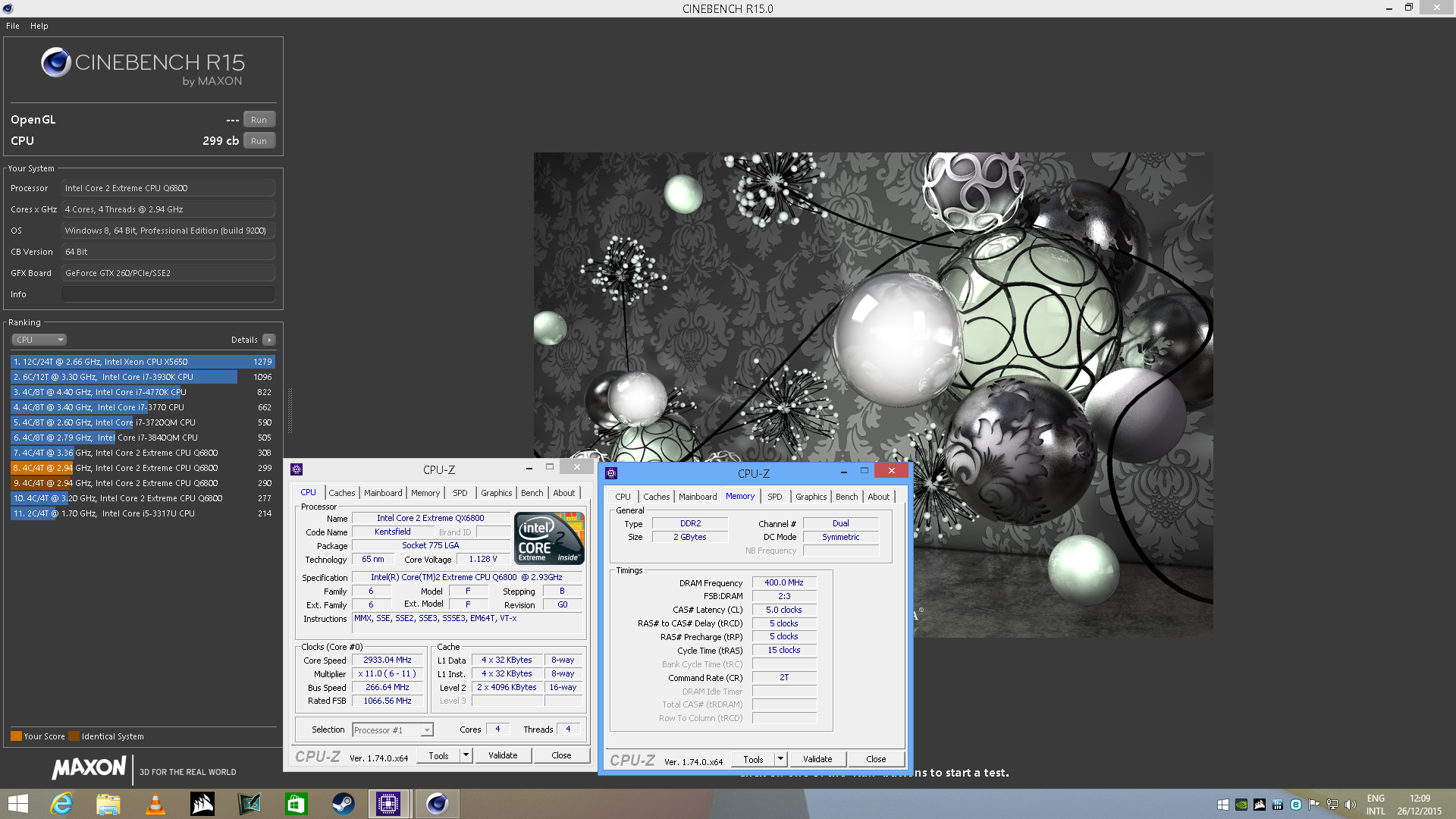Click Close button in left CPU-Z window

pyautogui.click(x=561, y=755)
